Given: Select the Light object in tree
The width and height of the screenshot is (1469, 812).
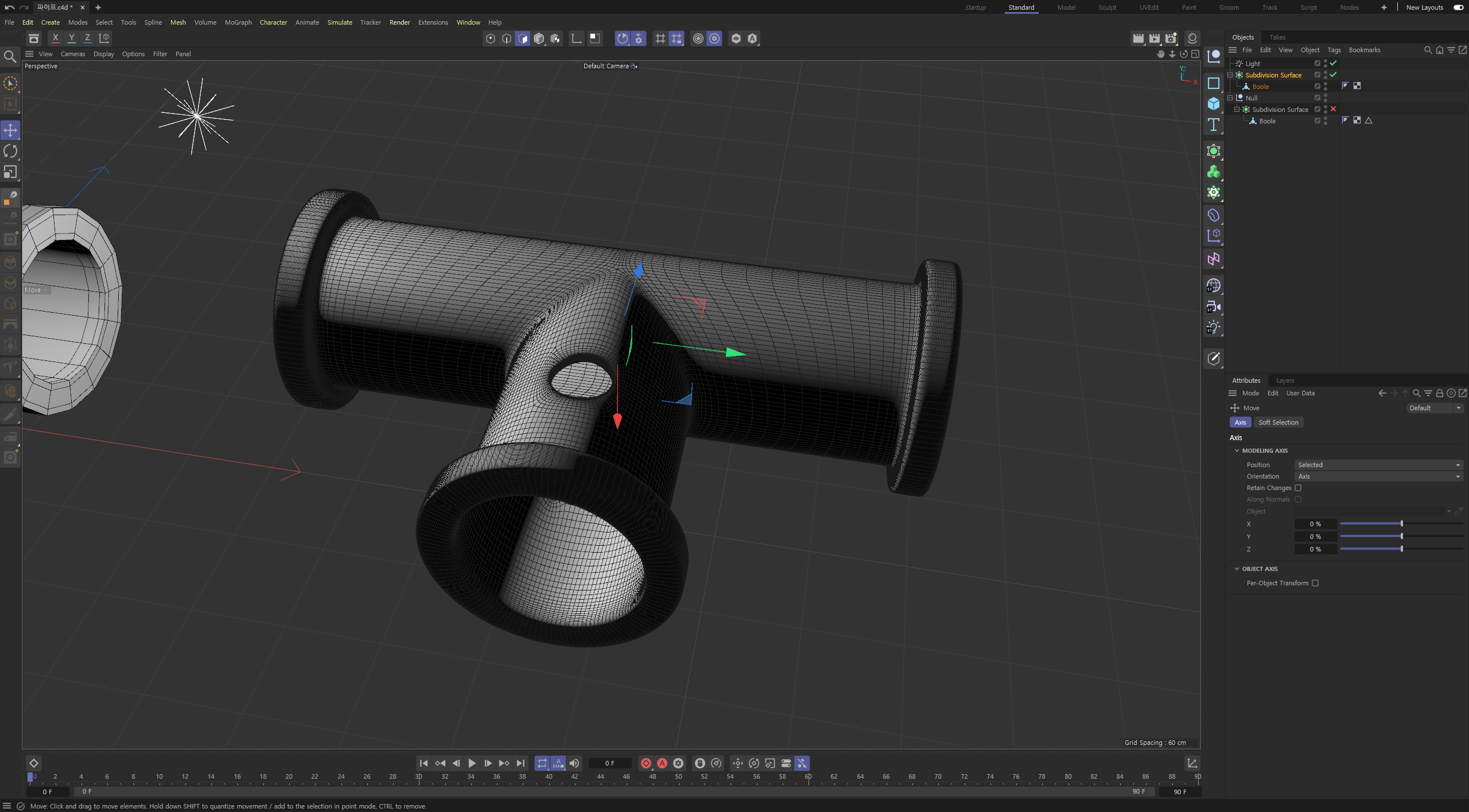Looking at the screenshot, I should click(1253, 64).
